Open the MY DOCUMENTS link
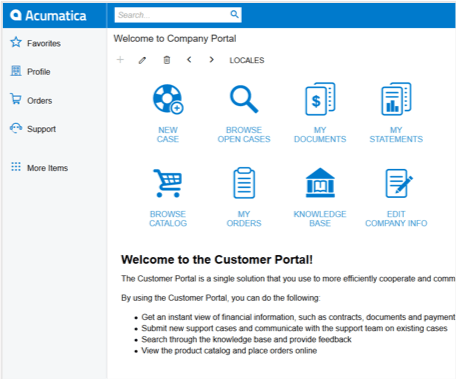 click(x=320, y=135)
